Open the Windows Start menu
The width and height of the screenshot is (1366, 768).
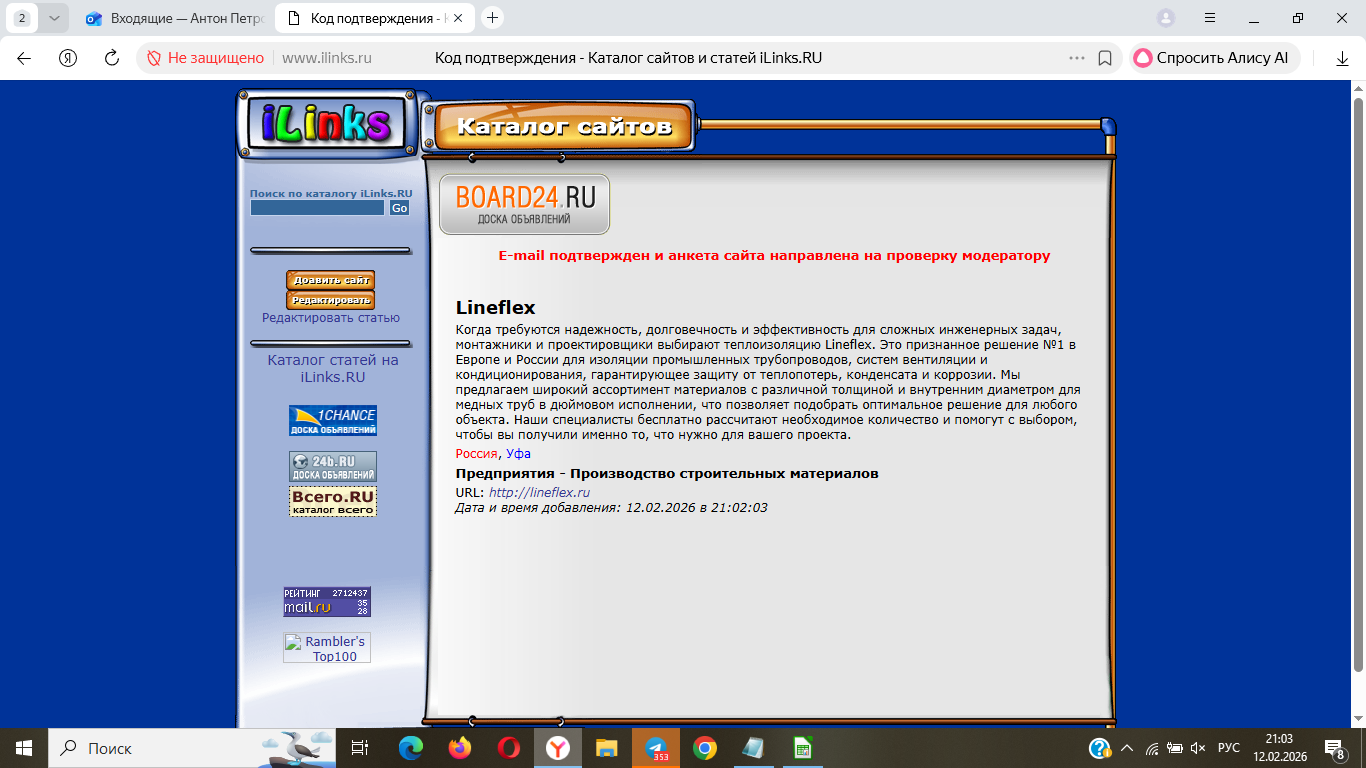coord(24,748)
